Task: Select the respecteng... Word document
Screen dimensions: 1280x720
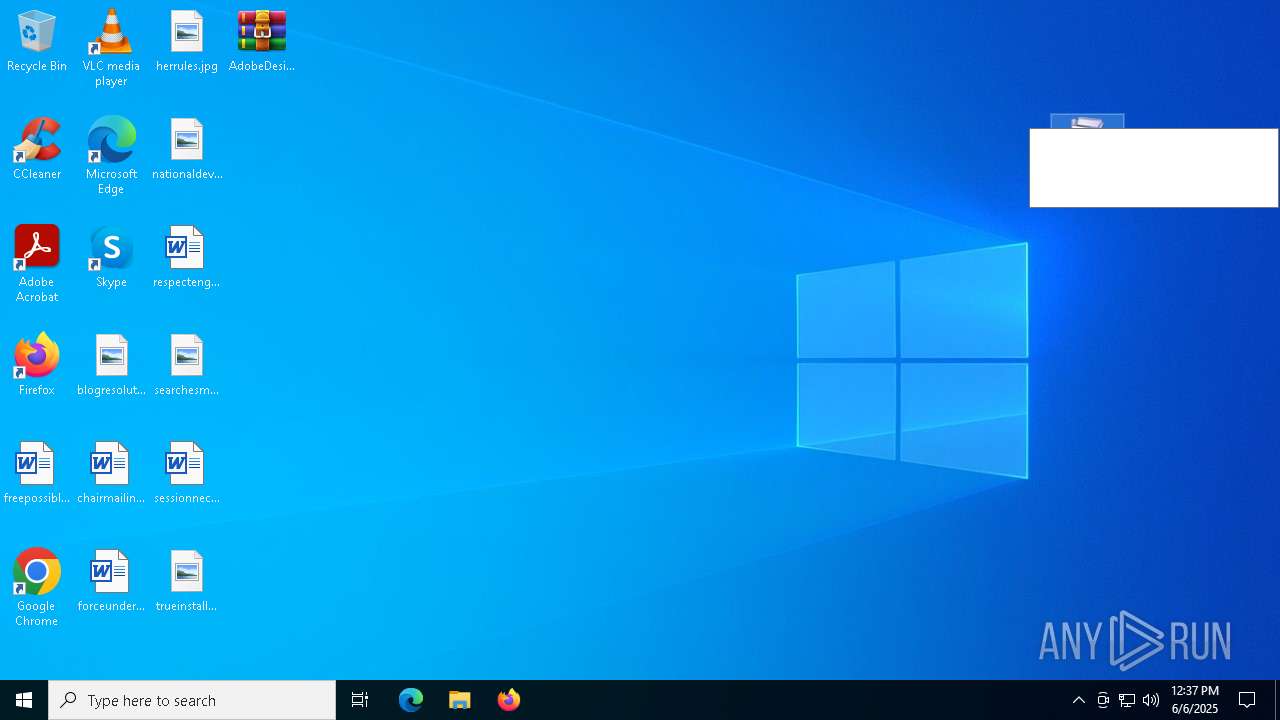Action: [x=187, y=258]
